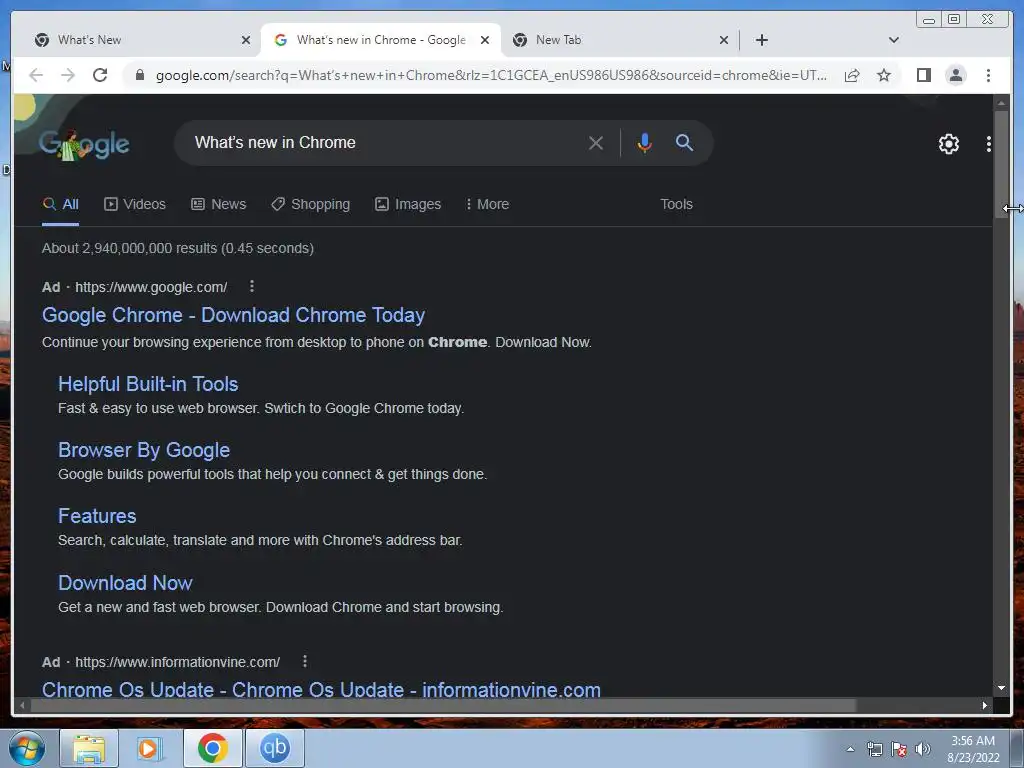Click the horizontal scrollbar left arrow
Image resolution: width=1024 pixels, height=768 pixels.
22,705
